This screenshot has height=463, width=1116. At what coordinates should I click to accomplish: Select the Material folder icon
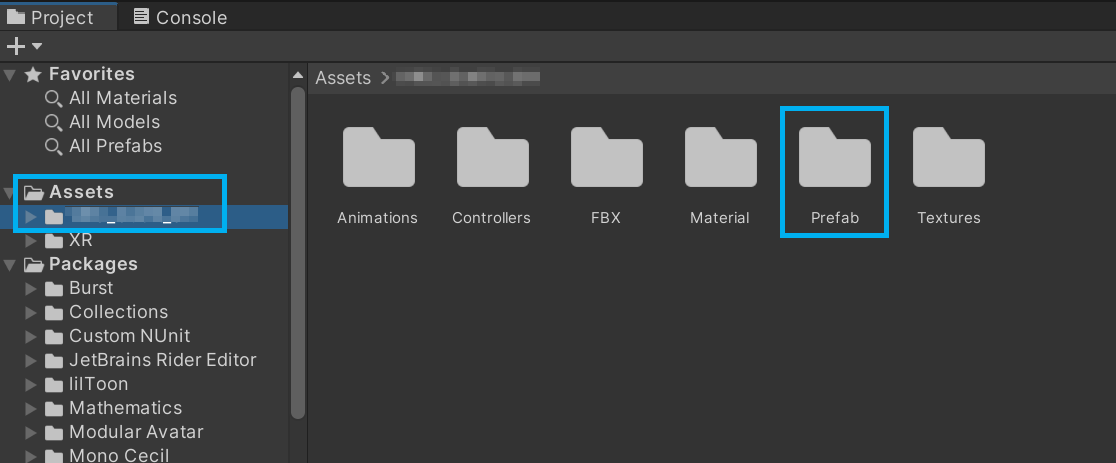click(720, 157)
